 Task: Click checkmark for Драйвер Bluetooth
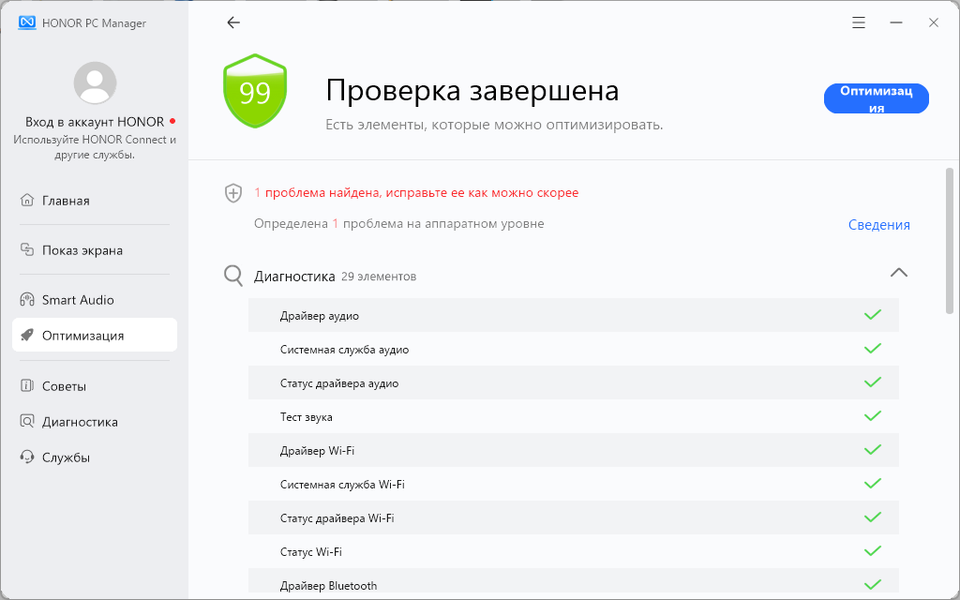(872, 584)
